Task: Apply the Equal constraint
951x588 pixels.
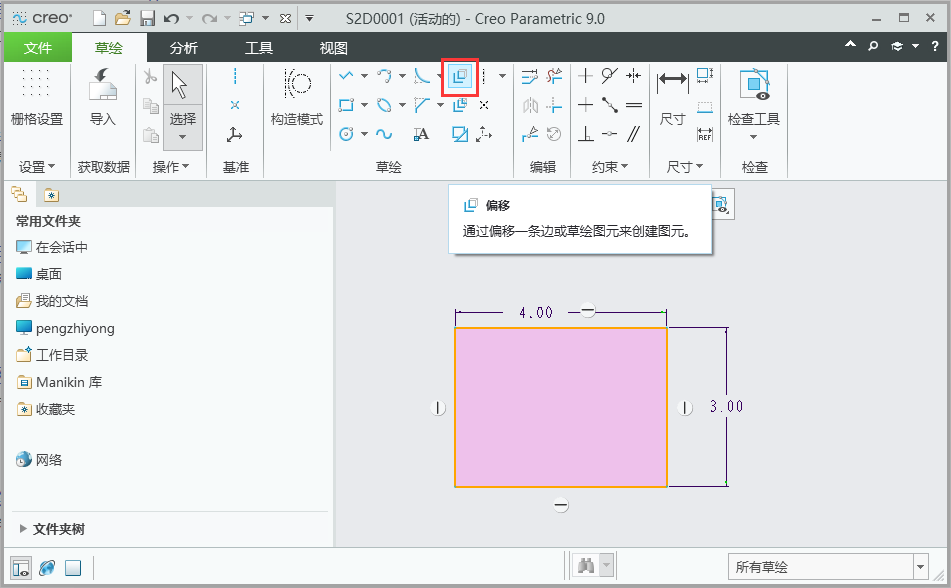Action: pos(634,105)
